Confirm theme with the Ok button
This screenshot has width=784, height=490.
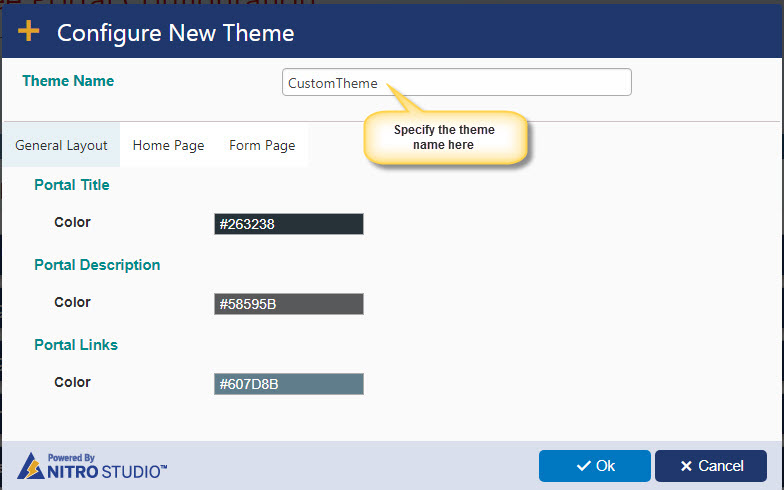pyautogui.click(x=594, y=466)
